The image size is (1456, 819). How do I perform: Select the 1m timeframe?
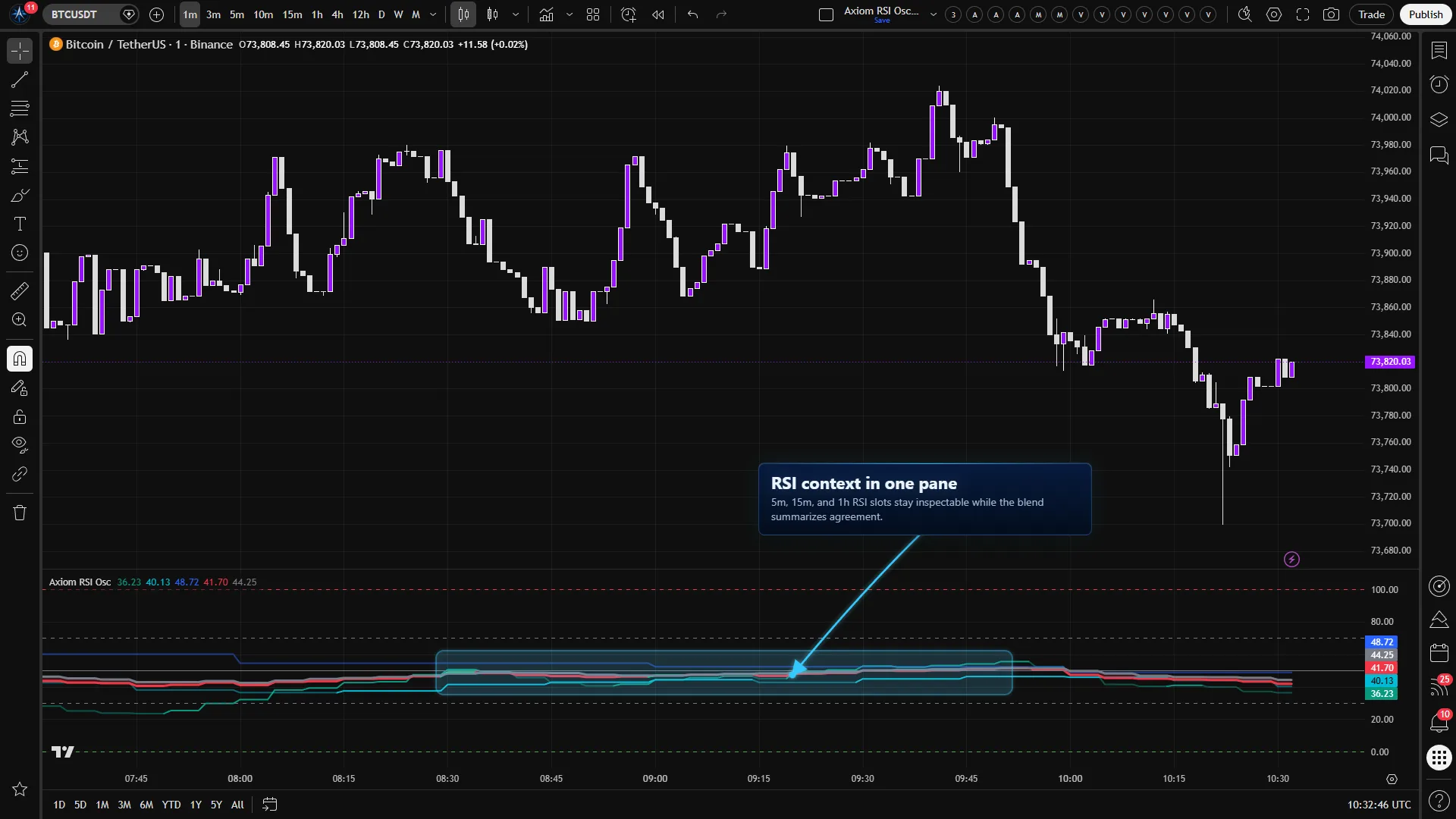[190, 14]
